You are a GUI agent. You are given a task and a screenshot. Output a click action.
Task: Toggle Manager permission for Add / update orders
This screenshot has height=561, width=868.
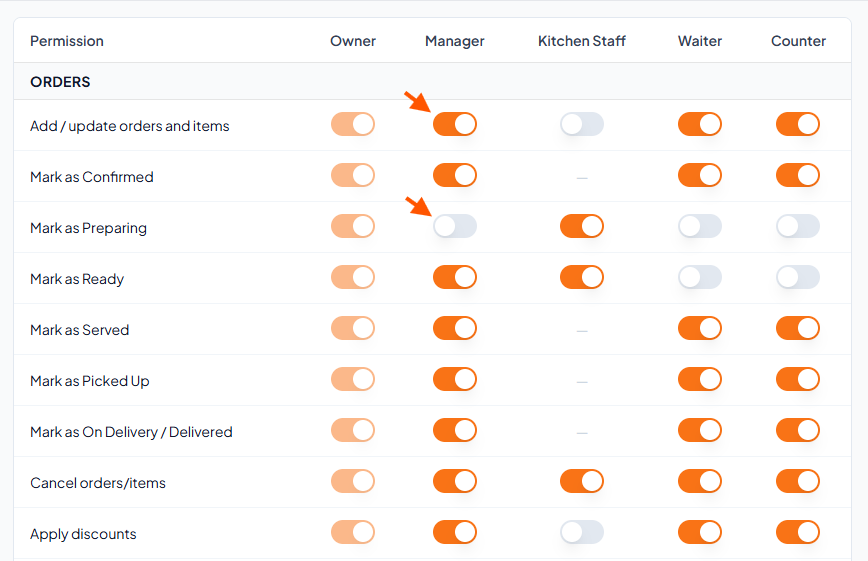(x=454, y=124)
